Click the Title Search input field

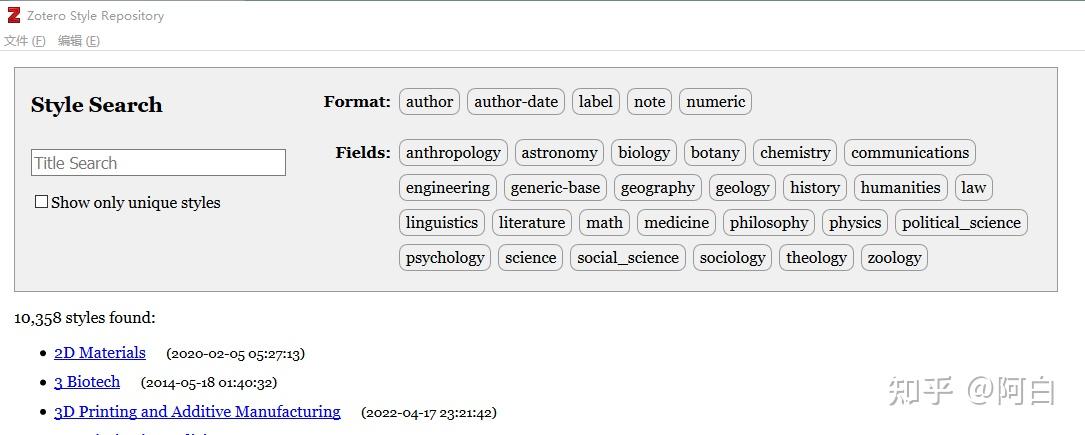point(158,163)
